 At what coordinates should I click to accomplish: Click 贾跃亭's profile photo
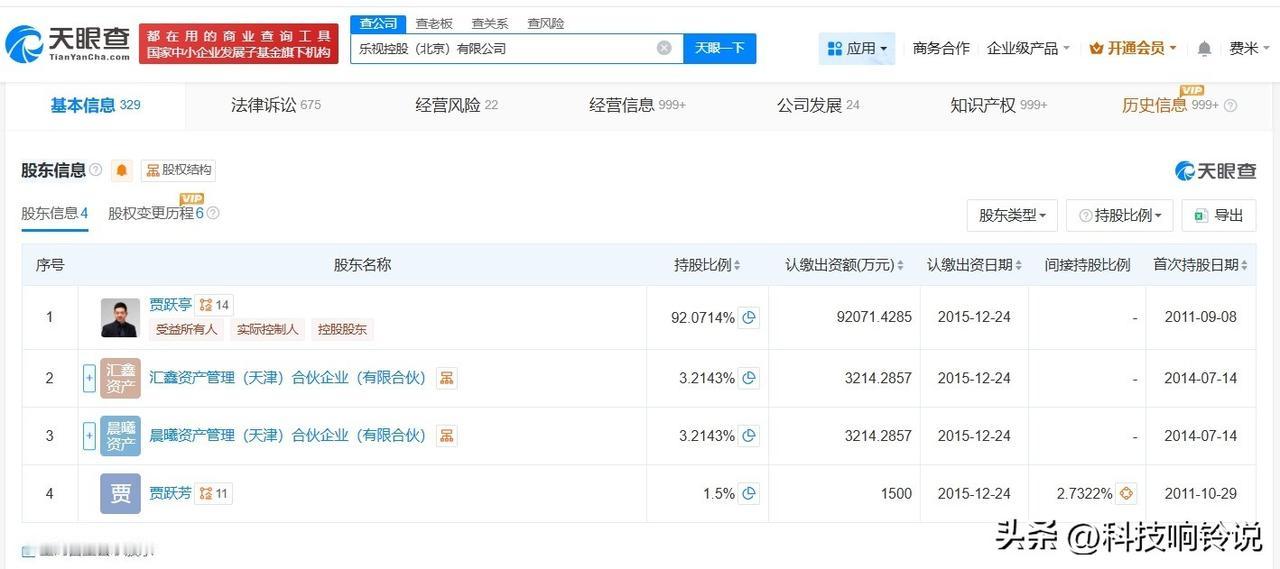120,318
